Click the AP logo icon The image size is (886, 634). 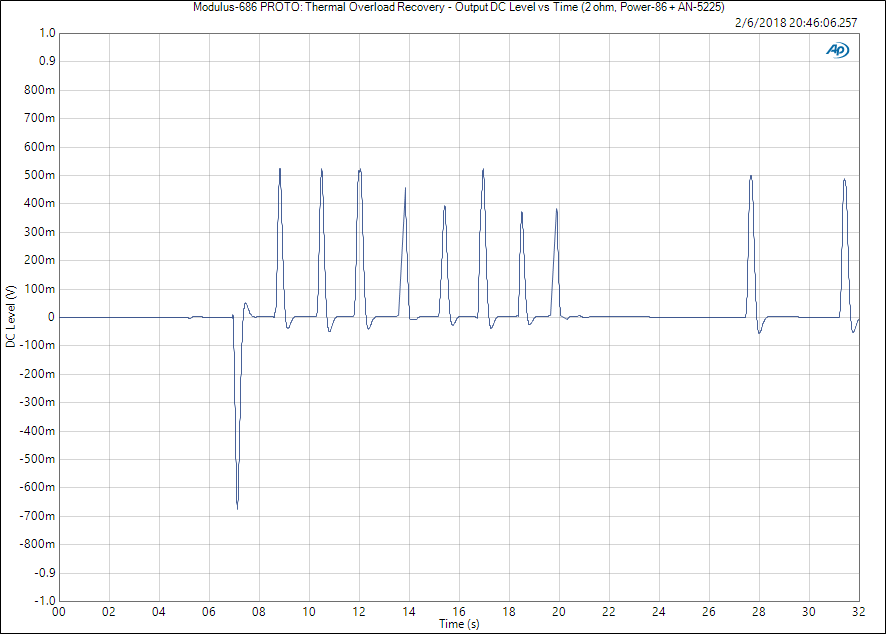pos(837,50)
